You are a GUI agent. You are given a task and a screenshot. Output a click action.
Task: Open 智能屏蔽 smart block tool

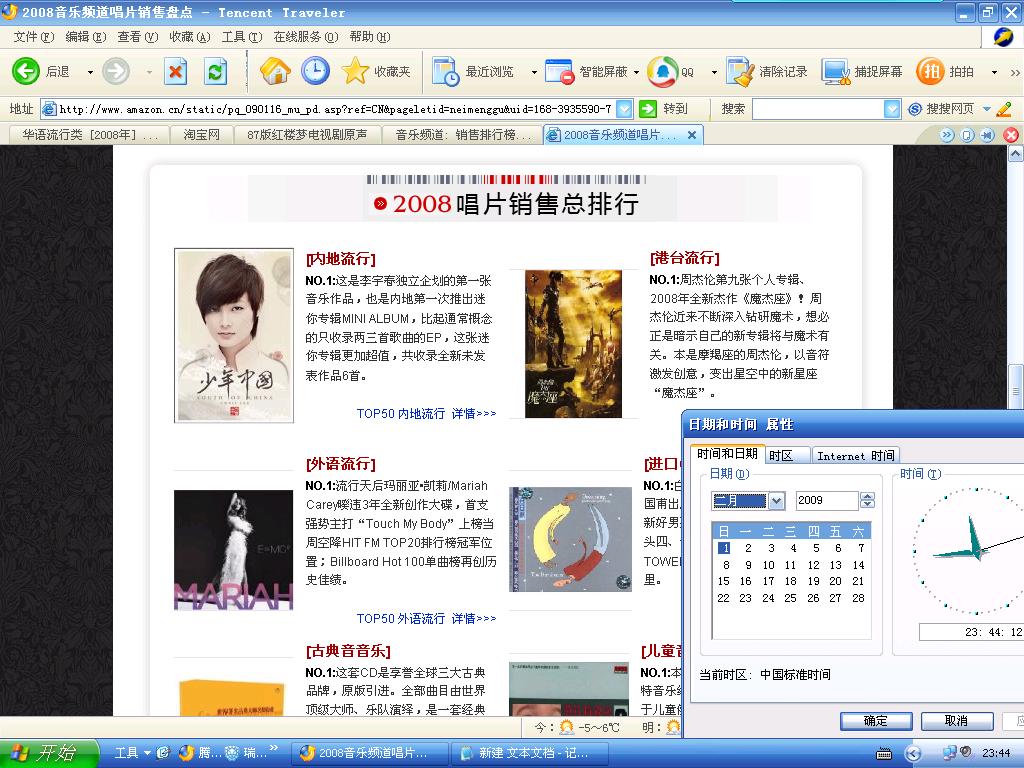click(586, 71)
